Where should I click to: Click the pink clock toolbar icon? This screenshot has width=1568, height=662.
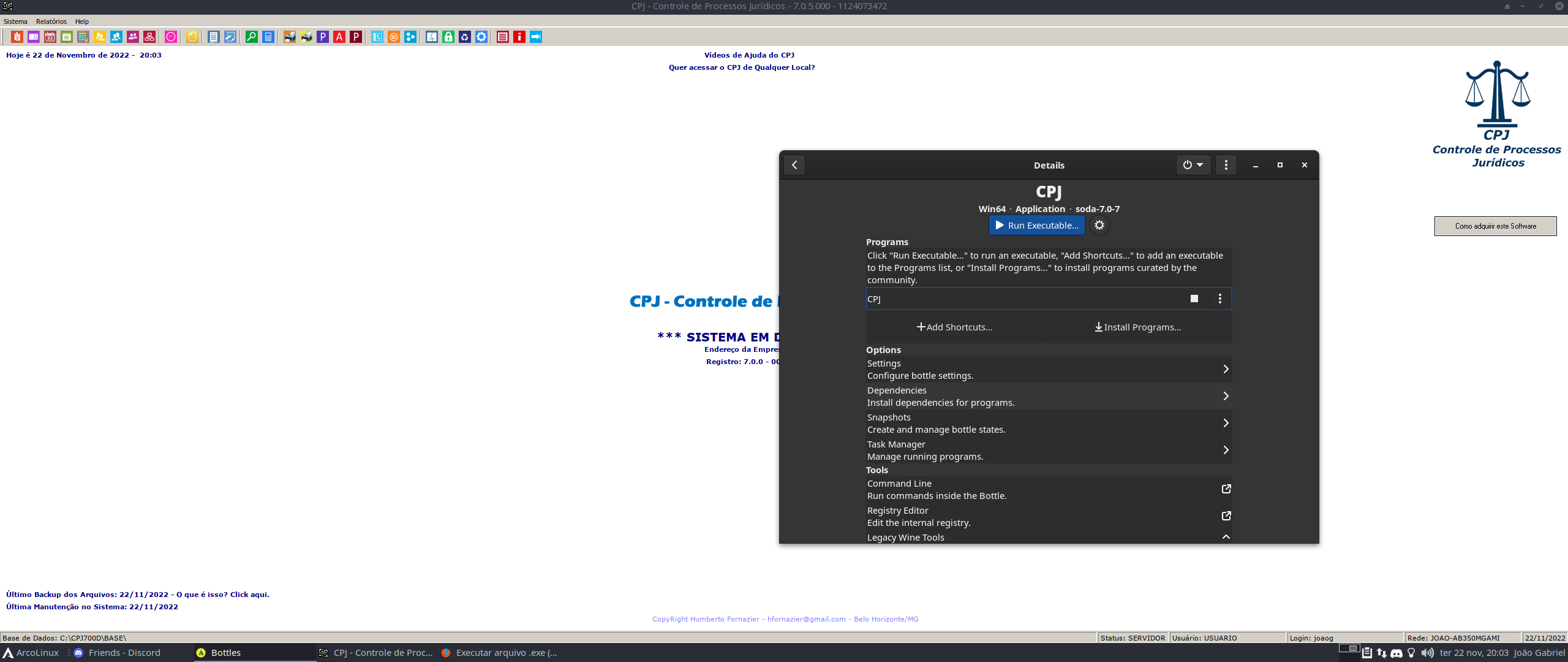(171, 37)
